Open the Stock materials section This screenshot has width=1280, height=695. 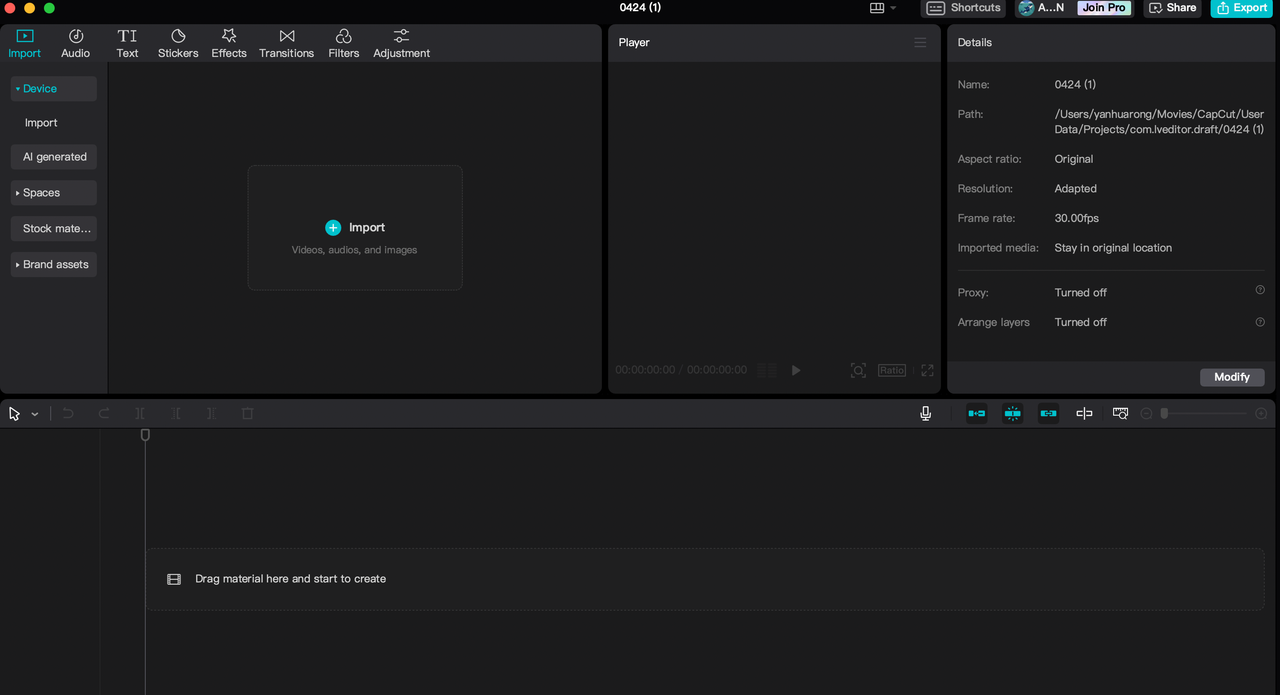pyautogui.click(x=54, y=229)
